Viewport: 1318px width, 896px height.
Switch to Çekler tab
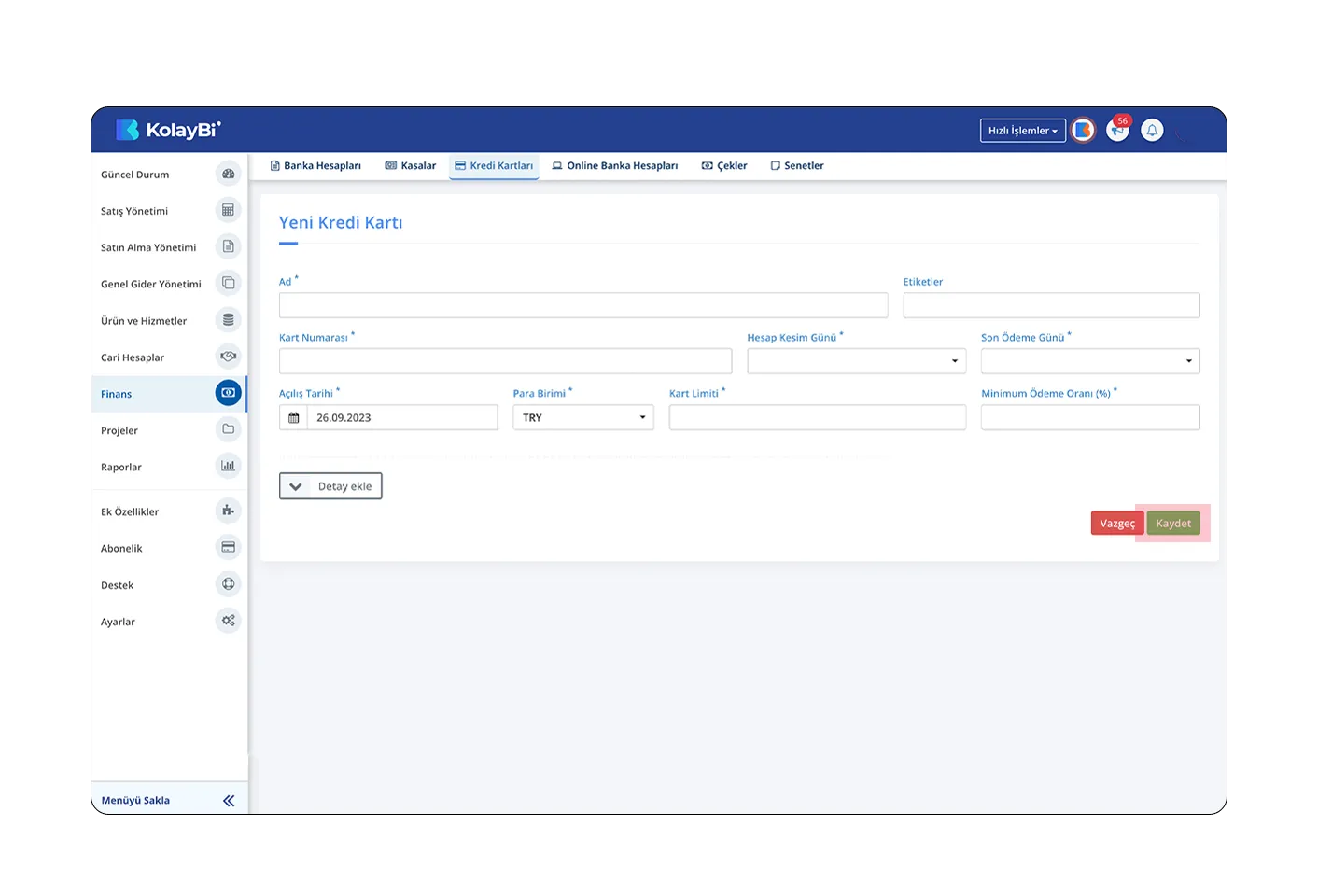(724, 166)
